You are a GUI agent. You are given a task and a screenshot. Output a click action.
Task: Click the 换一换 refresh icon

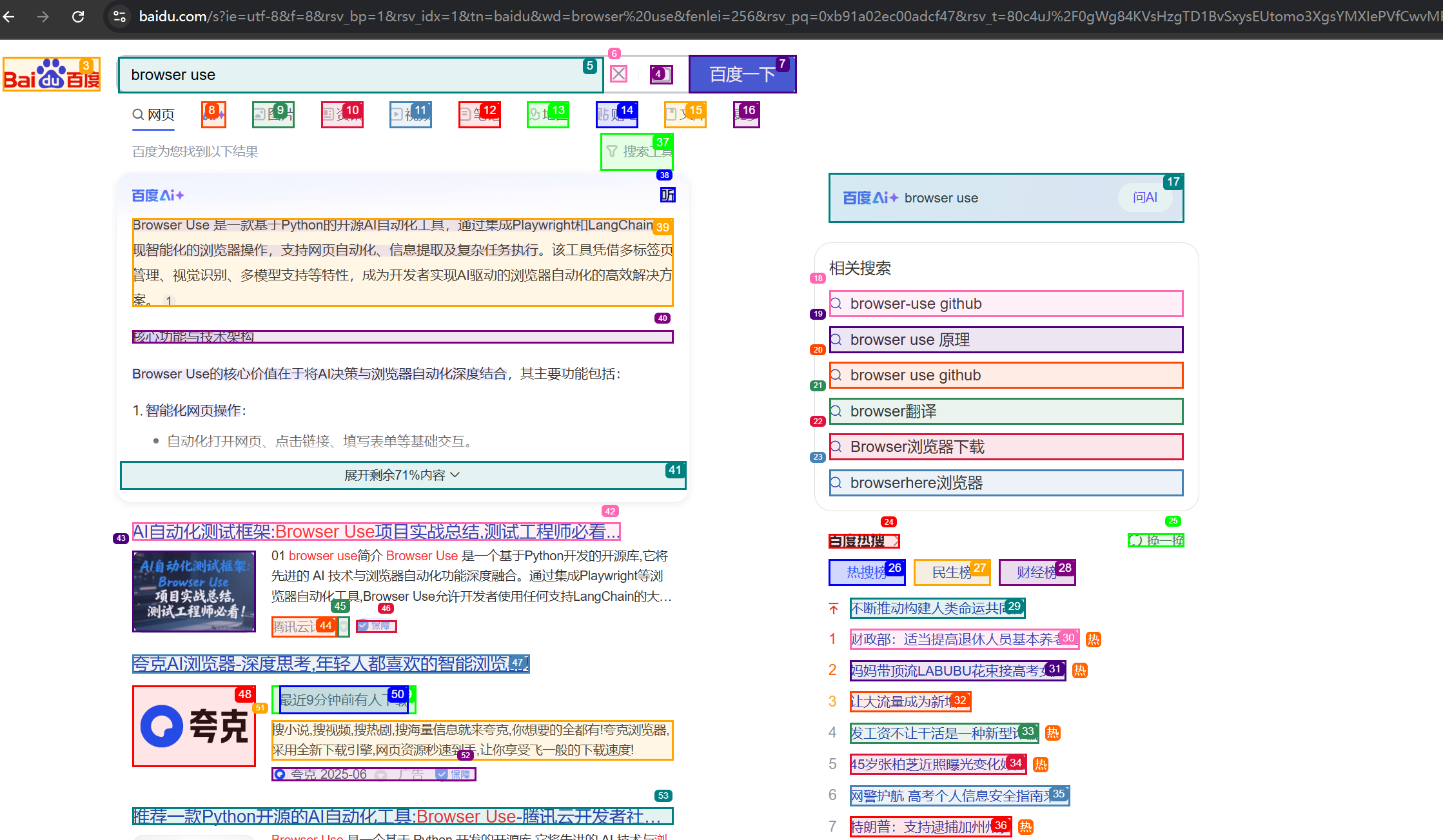point(1136,540)
